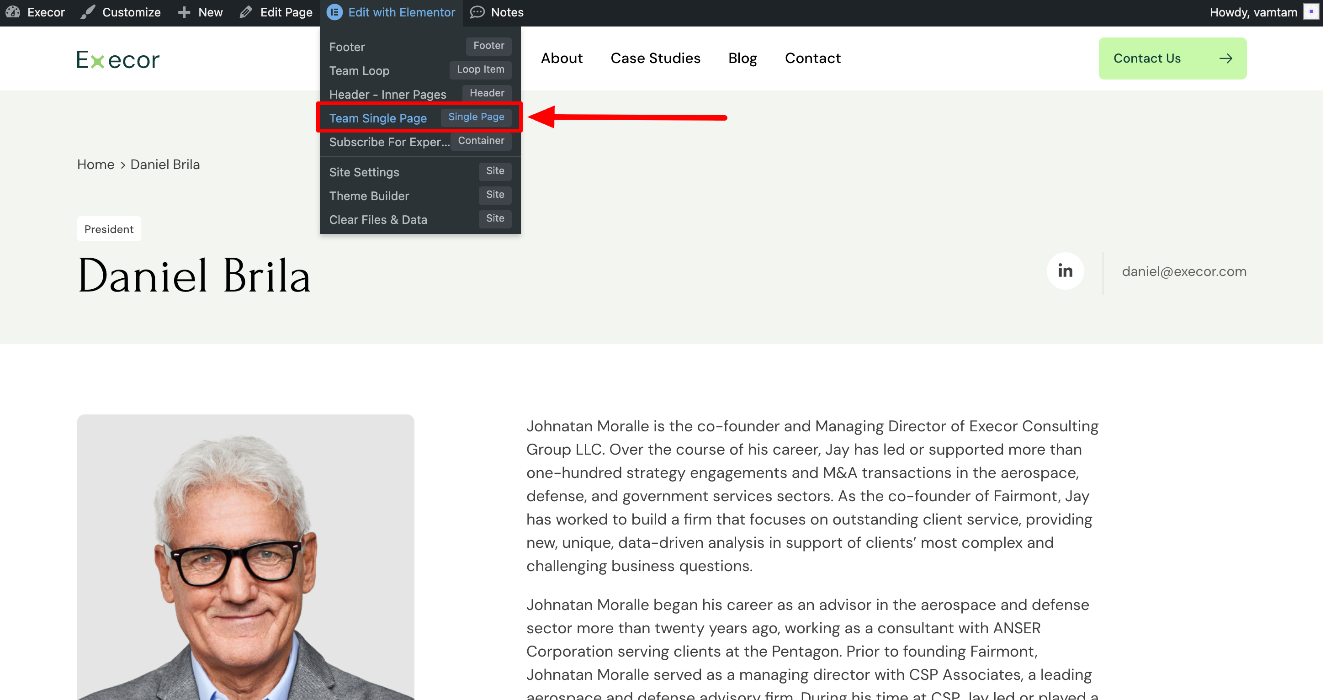Click the Home breadcrumb link
Image resolution: width=1323 pixels, height=700 pixels.
pyautogui.click(x=96, y=164)
